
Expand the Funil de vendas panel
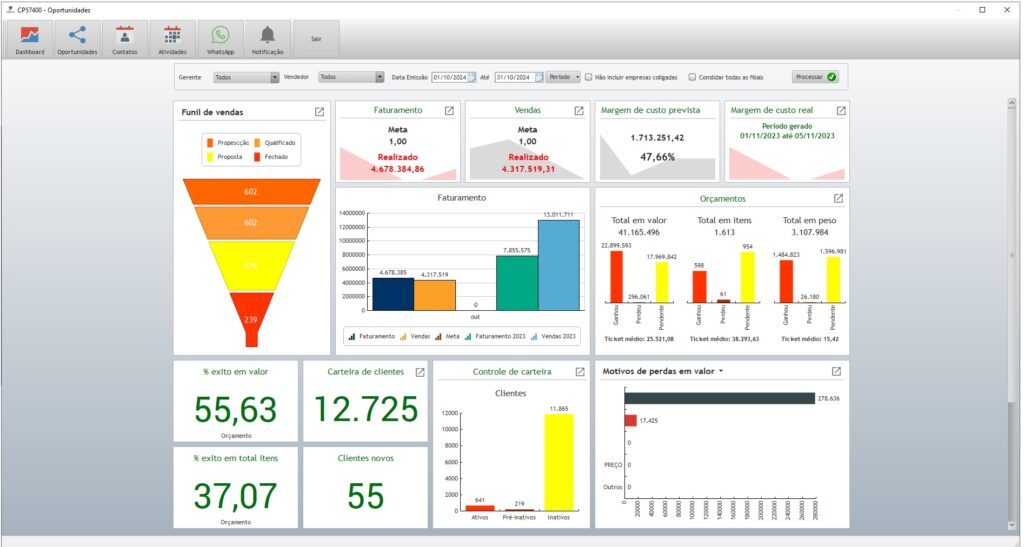coord(319,112)
